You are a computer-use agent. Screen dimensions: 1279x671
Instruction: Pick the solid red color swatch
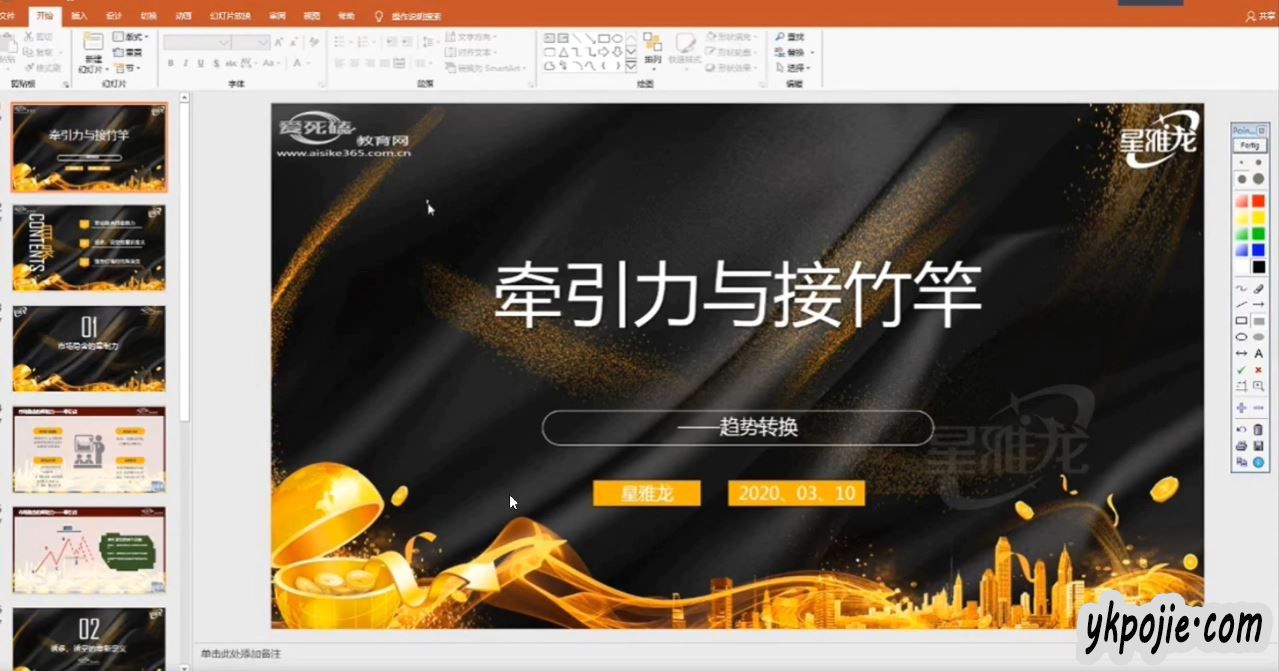click(1258, 201)
